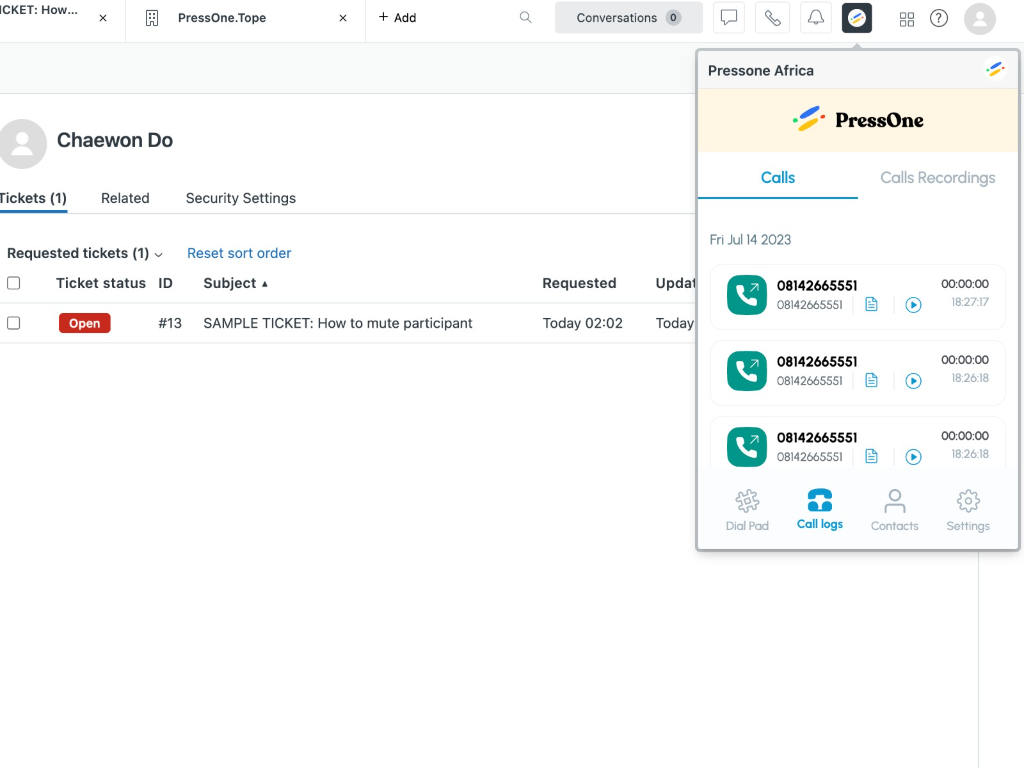Open the Security Settings tab
The image size is (1024, 768).
tap(240, 198)
